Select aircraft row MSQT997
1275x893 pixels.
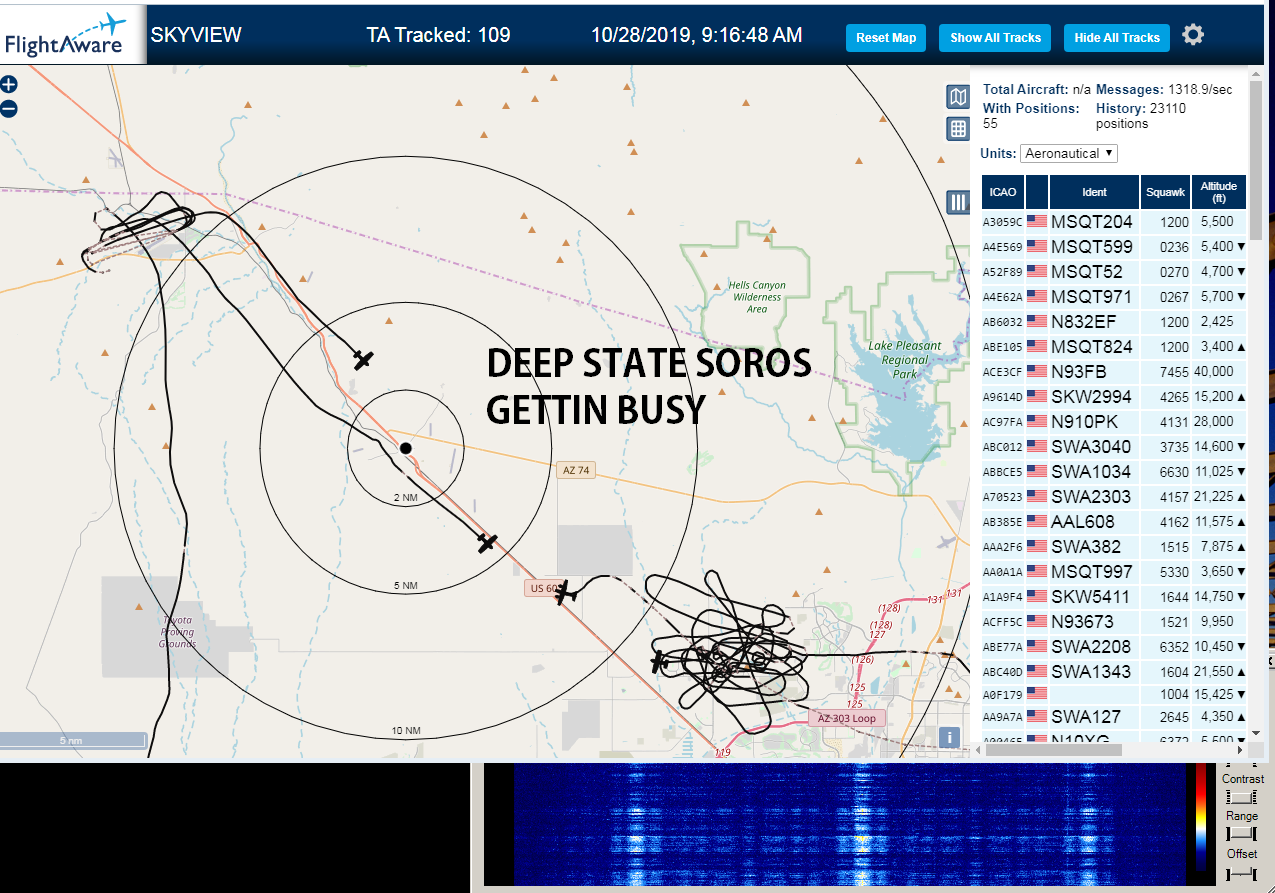point(1114,572)
